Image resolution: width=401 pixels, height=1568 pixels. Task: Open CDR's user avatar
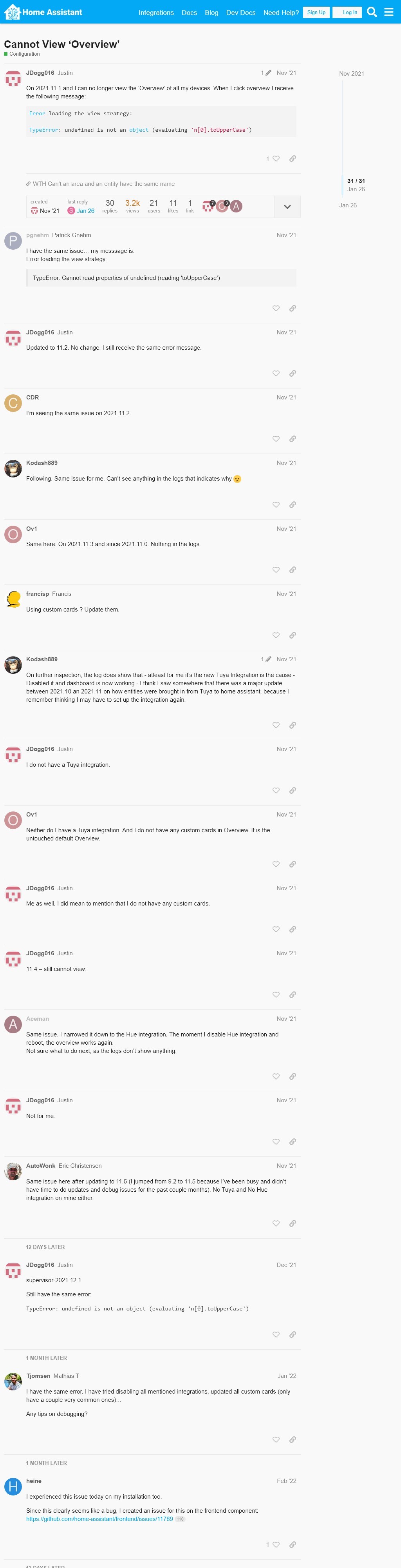(13, 403)
